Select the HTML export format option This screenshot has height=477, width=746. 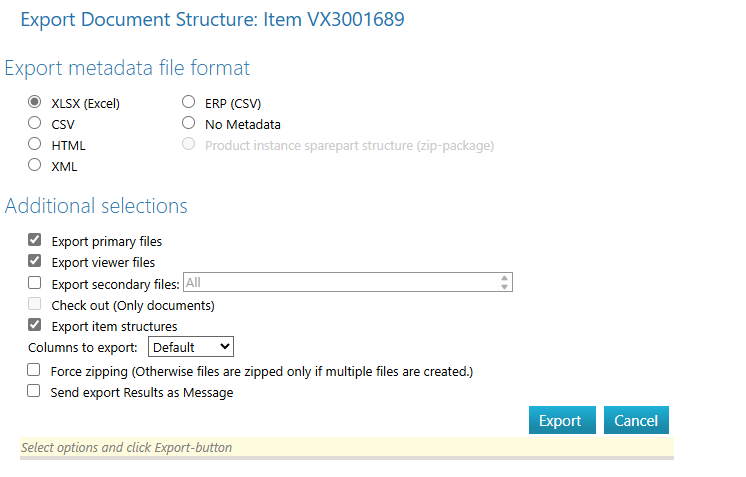tap(35, 145)
